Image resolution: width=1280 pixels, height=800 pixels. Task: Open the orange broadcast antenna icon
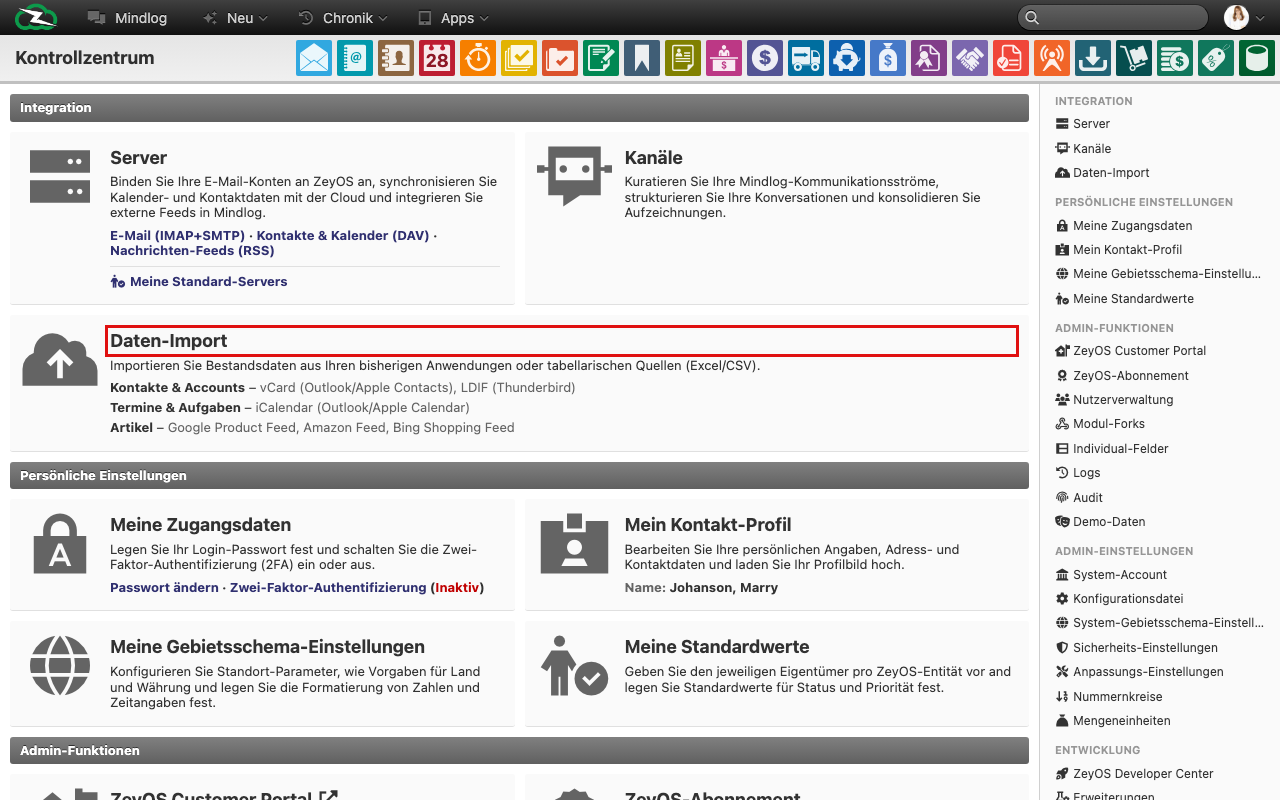pyautogui.click(x=1052, y=58)
